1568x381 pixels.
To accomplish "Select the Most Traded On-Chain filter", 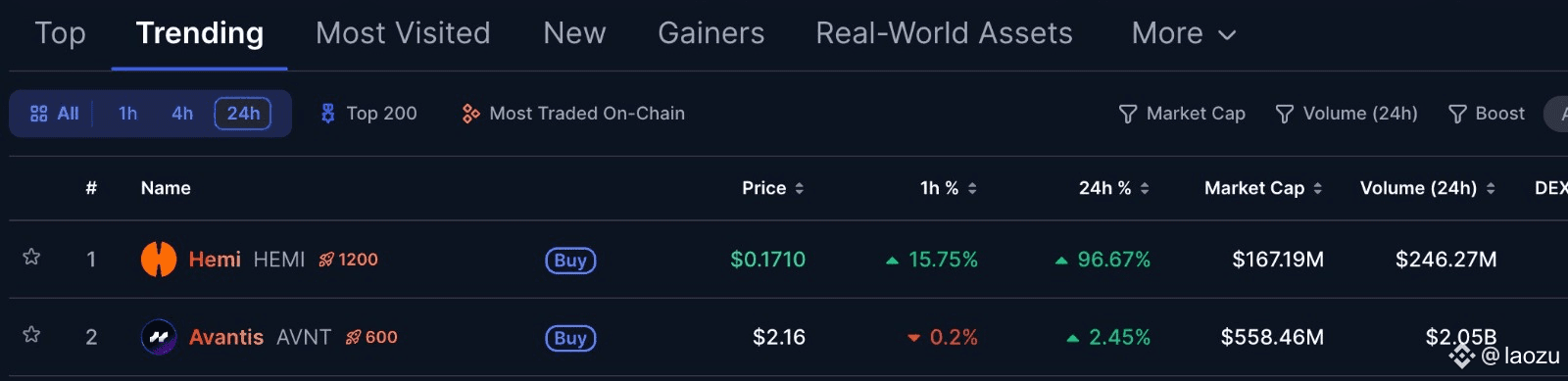I will (x=573, y=114).
